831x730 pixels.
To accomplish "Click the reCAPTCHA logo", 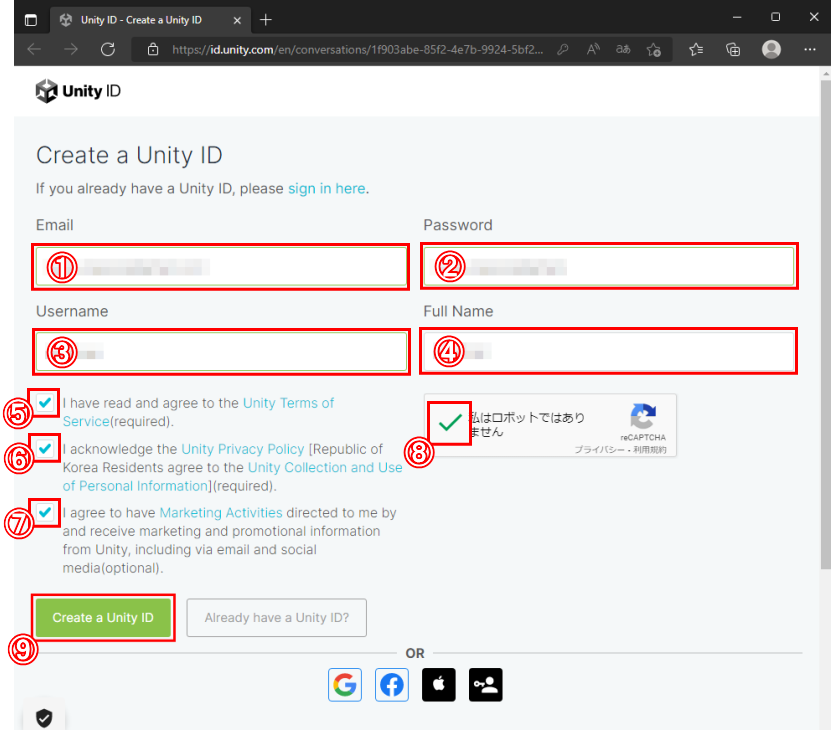I will pos(643,417).
